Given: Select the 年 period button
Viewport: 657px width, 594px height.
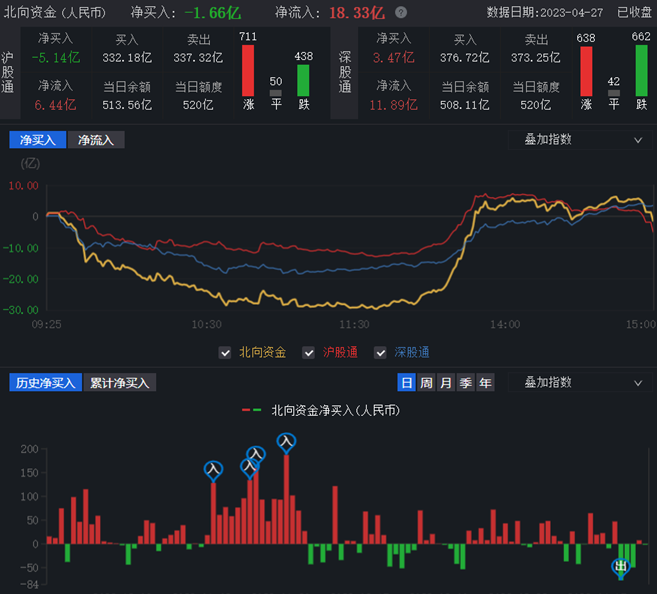Looking at the screenshot, I should [x=485, y=382].
